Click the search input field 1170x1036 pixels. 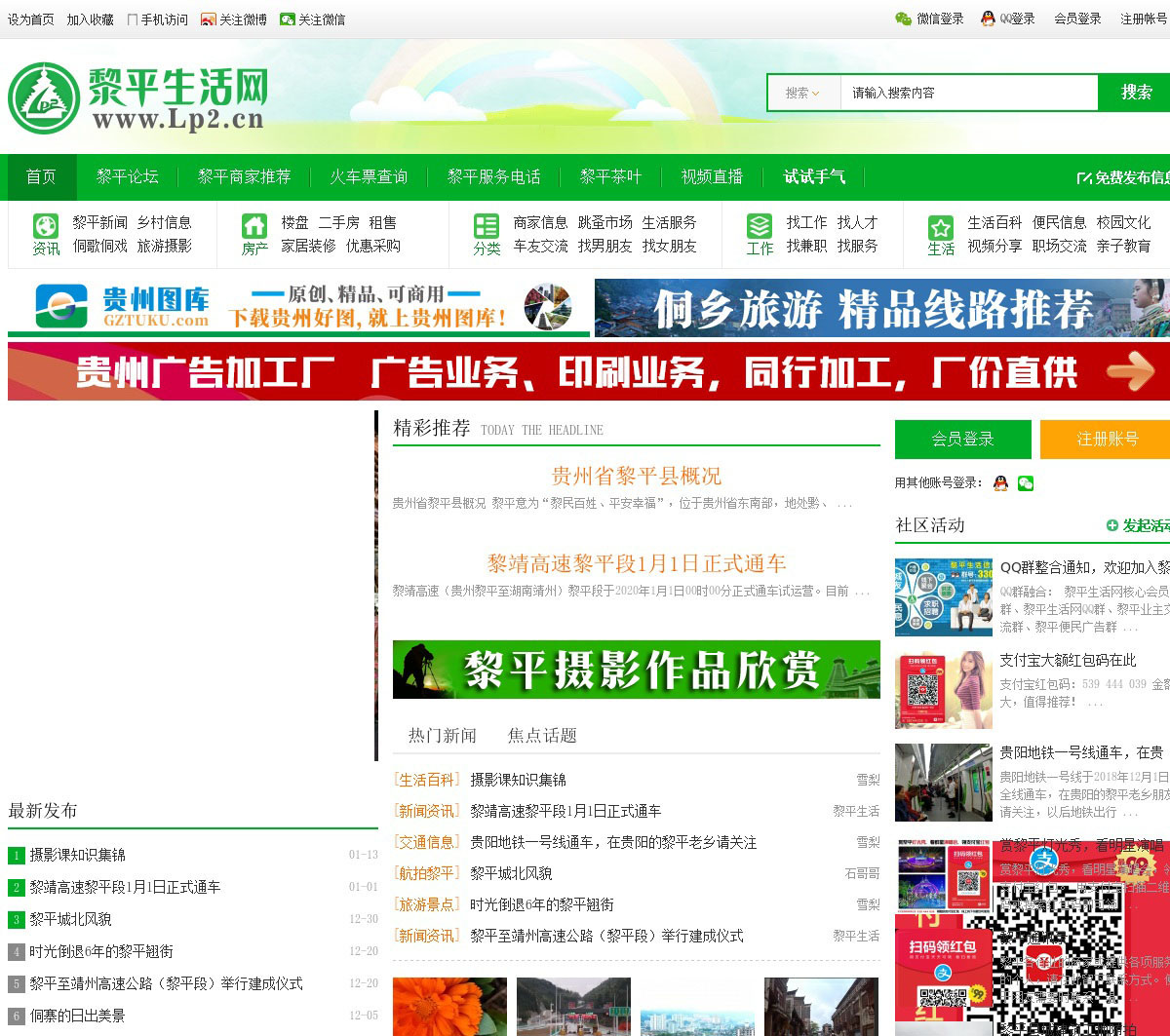pos(968,93)
